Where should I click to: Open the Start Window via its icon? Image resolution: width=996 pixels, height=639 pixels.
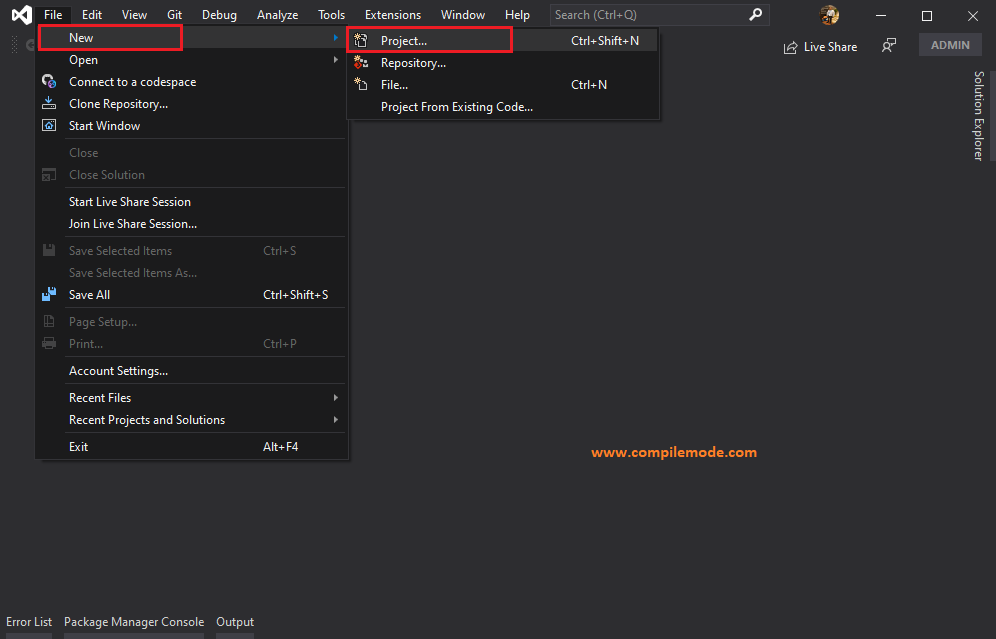(x=49, y=125)
